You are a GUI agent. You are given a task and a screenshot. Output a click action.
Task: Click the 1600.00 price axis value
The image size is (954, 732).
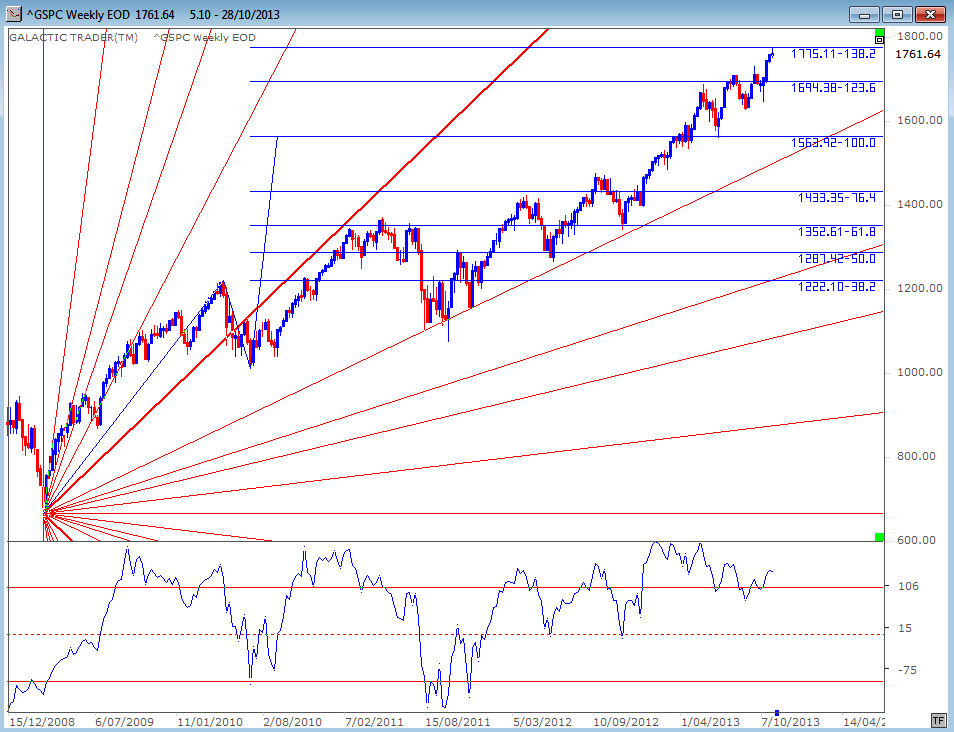(x=920, y=120)
